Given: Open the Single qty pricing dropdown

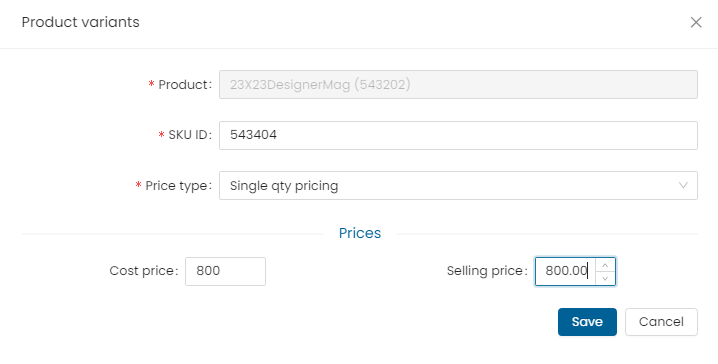Looking at the screenshot, I should pos(458,185).
